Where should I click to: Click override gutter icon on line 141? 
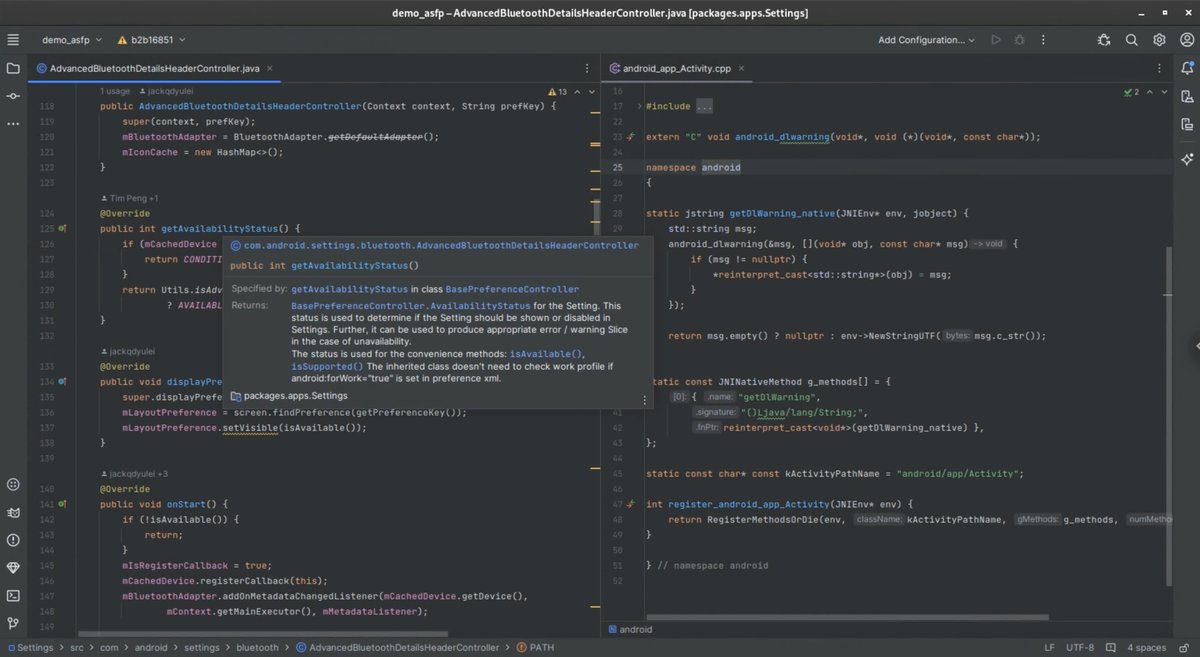(x=61, y=505)
